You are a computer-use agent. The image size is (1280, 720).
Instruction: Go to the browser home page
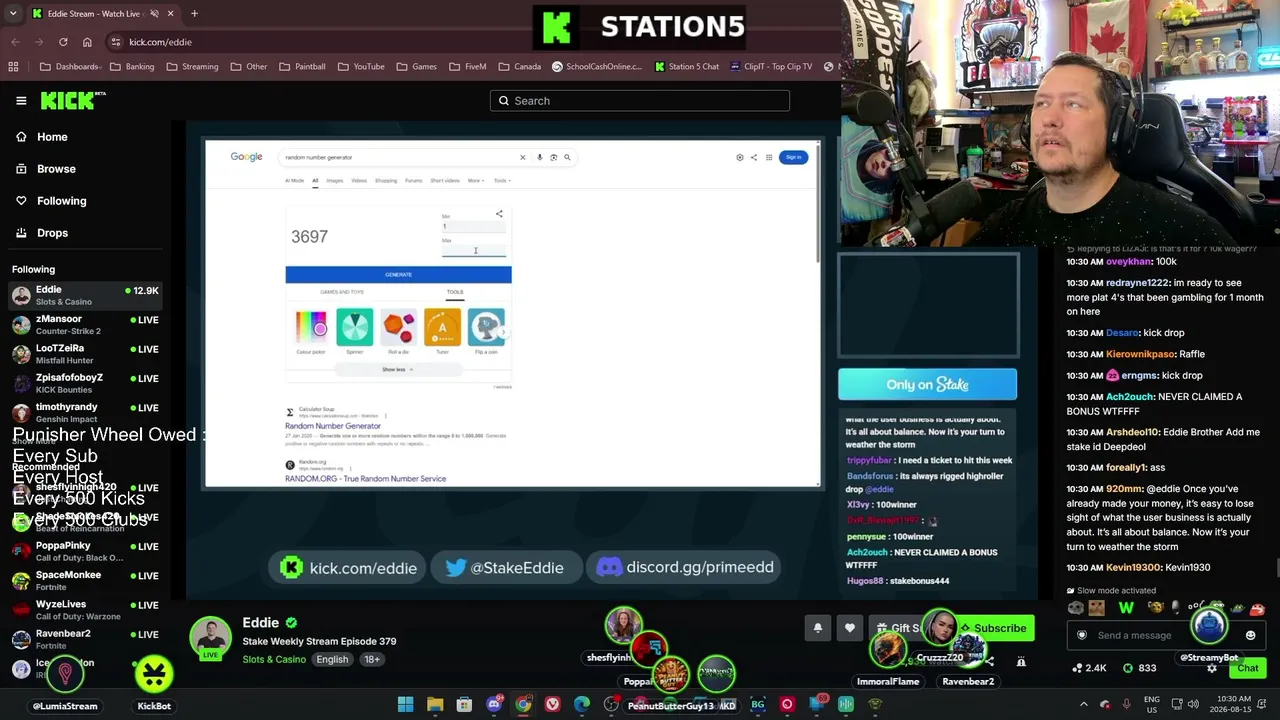[x=87, y=42]
